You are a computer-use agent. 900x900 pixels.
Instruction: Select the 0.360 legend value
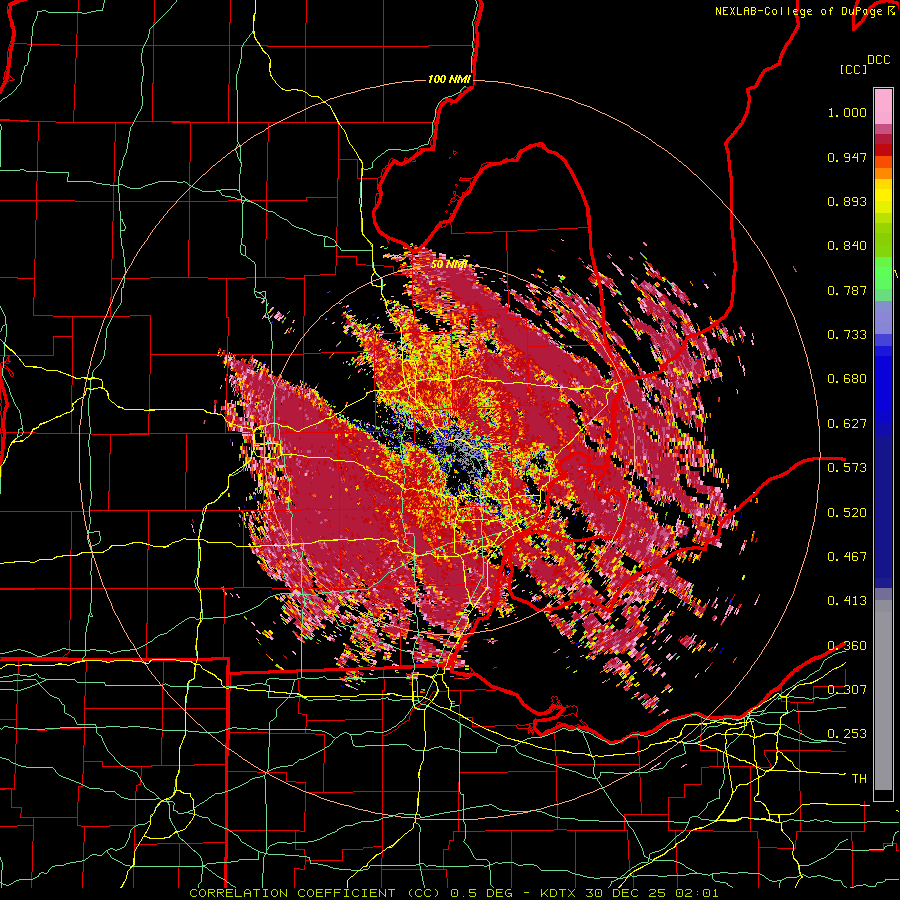point(847,646)
